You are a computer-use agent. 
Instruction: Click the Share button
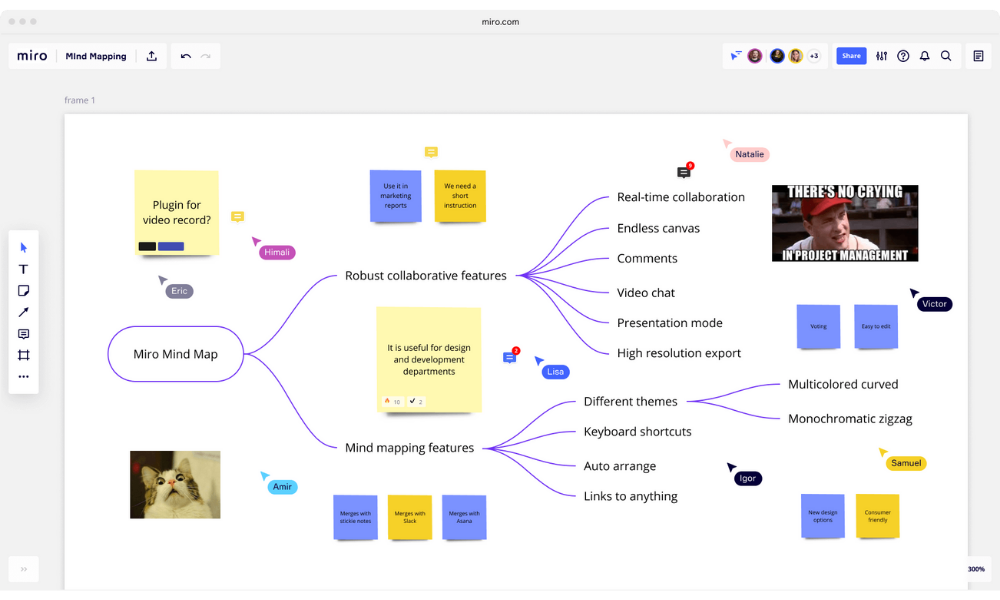851,56
